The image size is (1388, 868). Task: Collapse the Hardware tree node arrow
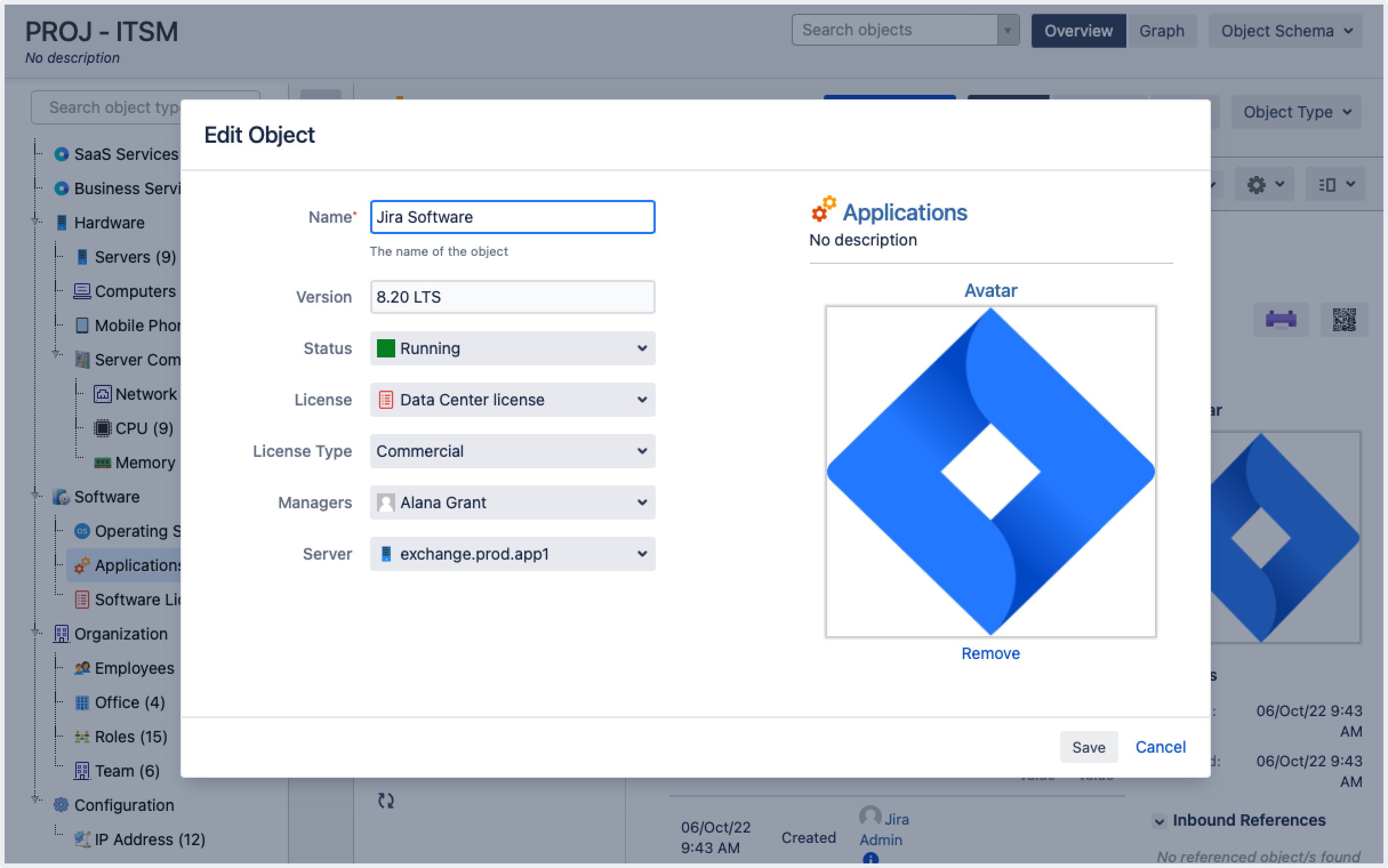point(36,222)
